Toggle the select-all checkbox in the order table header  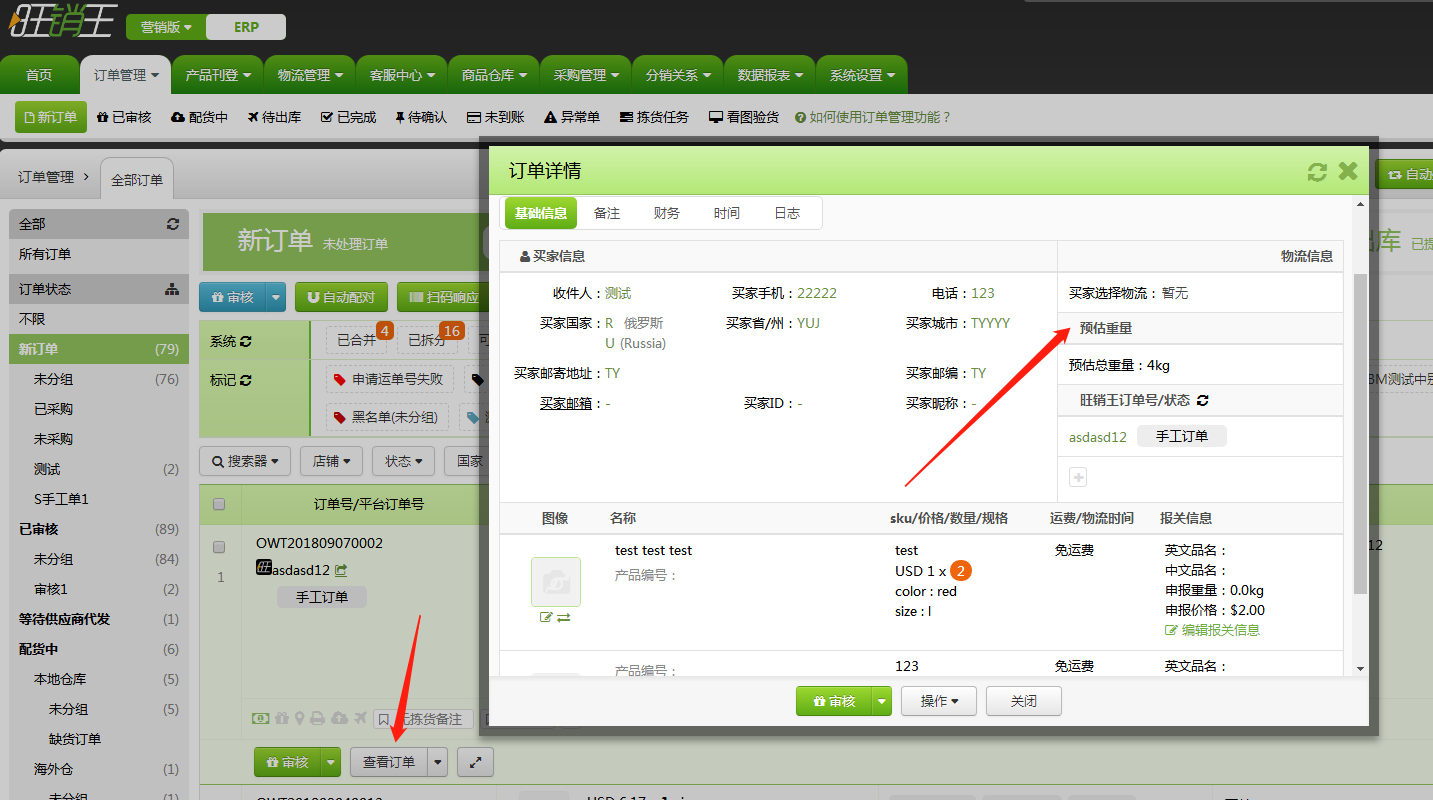tap(219, 504)
